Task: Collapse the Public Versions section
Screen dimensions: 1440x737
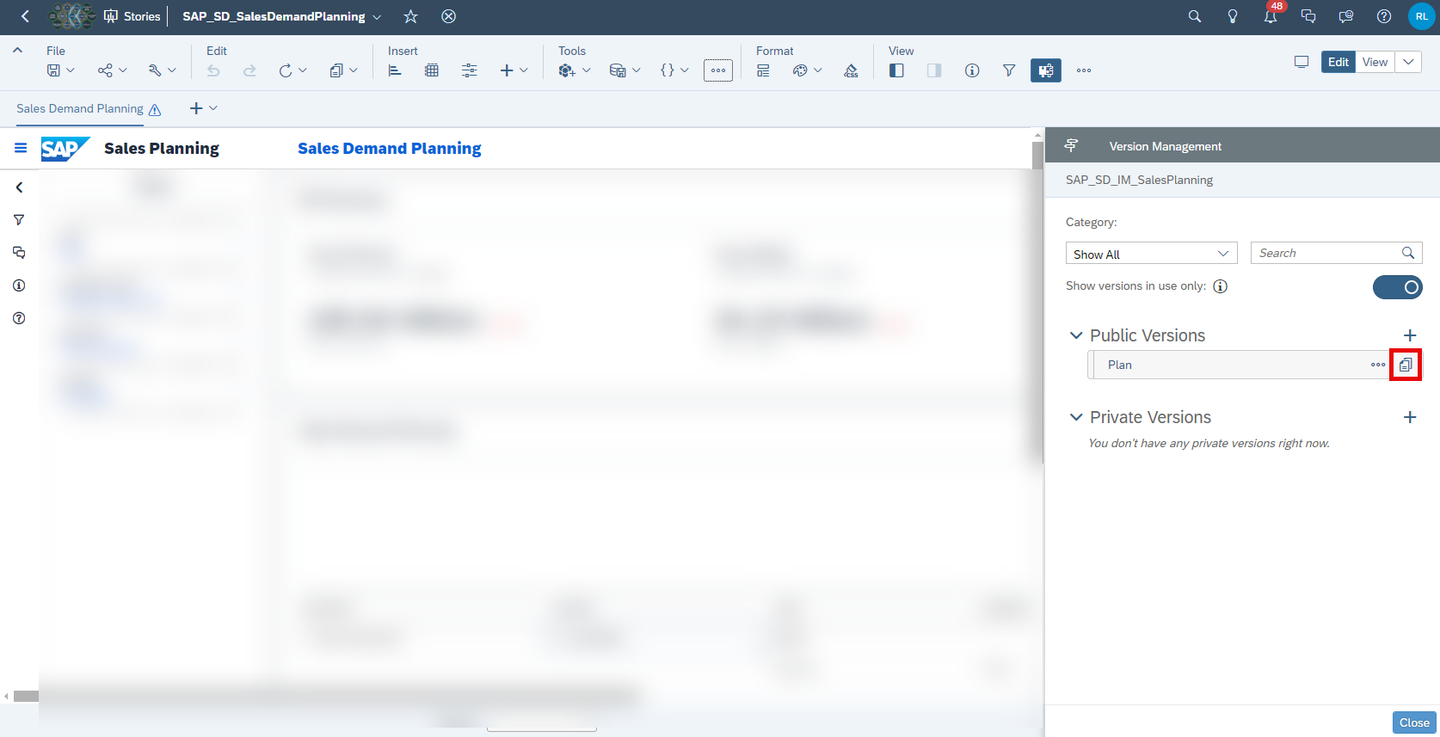Action: (1076, 336)
